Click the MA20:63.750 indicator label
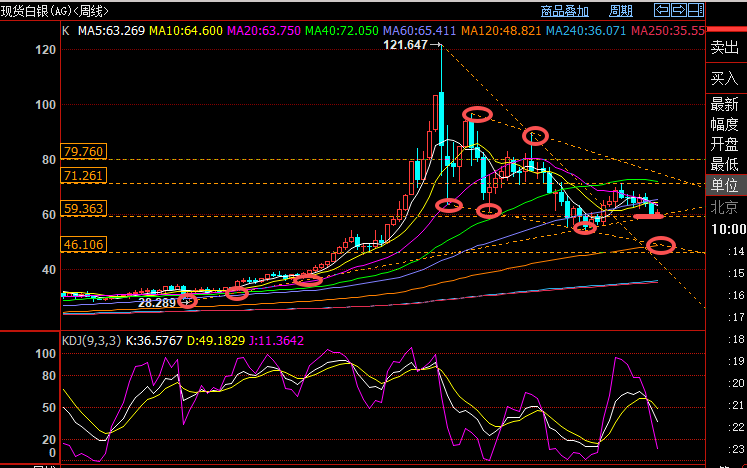Viewport: 747px width, 468px height. (264, 31)
